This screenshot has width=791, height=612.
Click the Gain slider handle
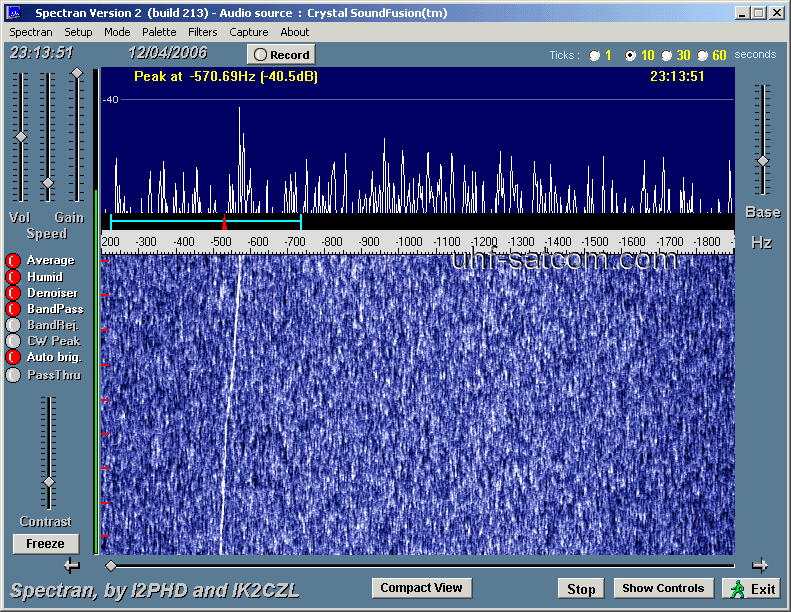pyautogui.click(x=77, y=73)
